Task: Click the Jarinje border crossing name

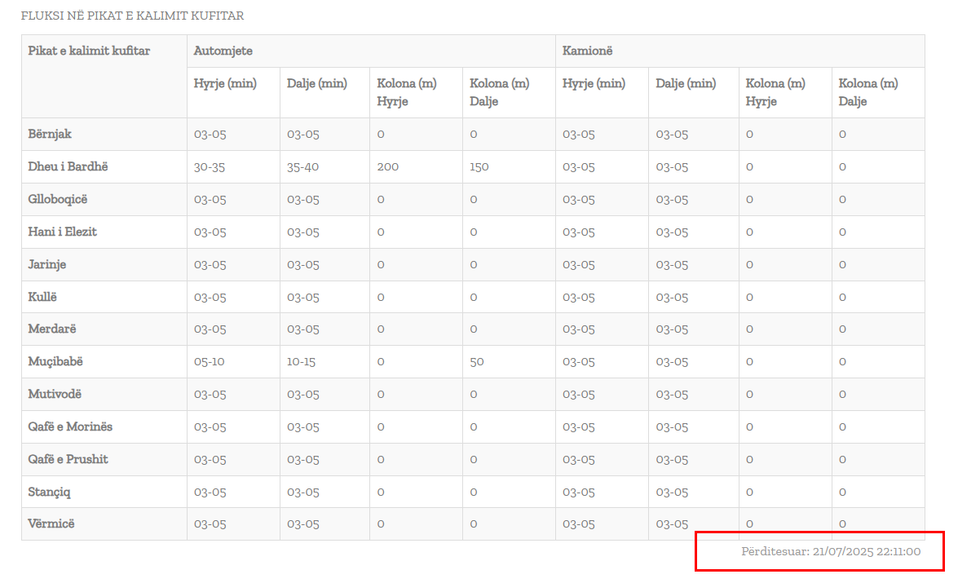Action: tap(47, 265)
